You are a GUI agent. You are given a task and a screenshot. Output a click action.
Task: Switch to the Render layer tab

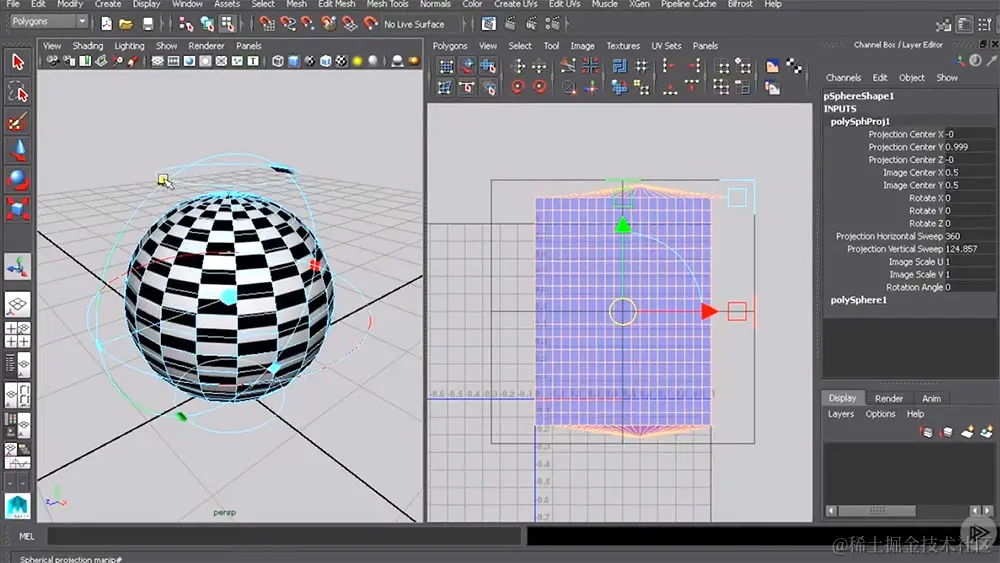888,398
